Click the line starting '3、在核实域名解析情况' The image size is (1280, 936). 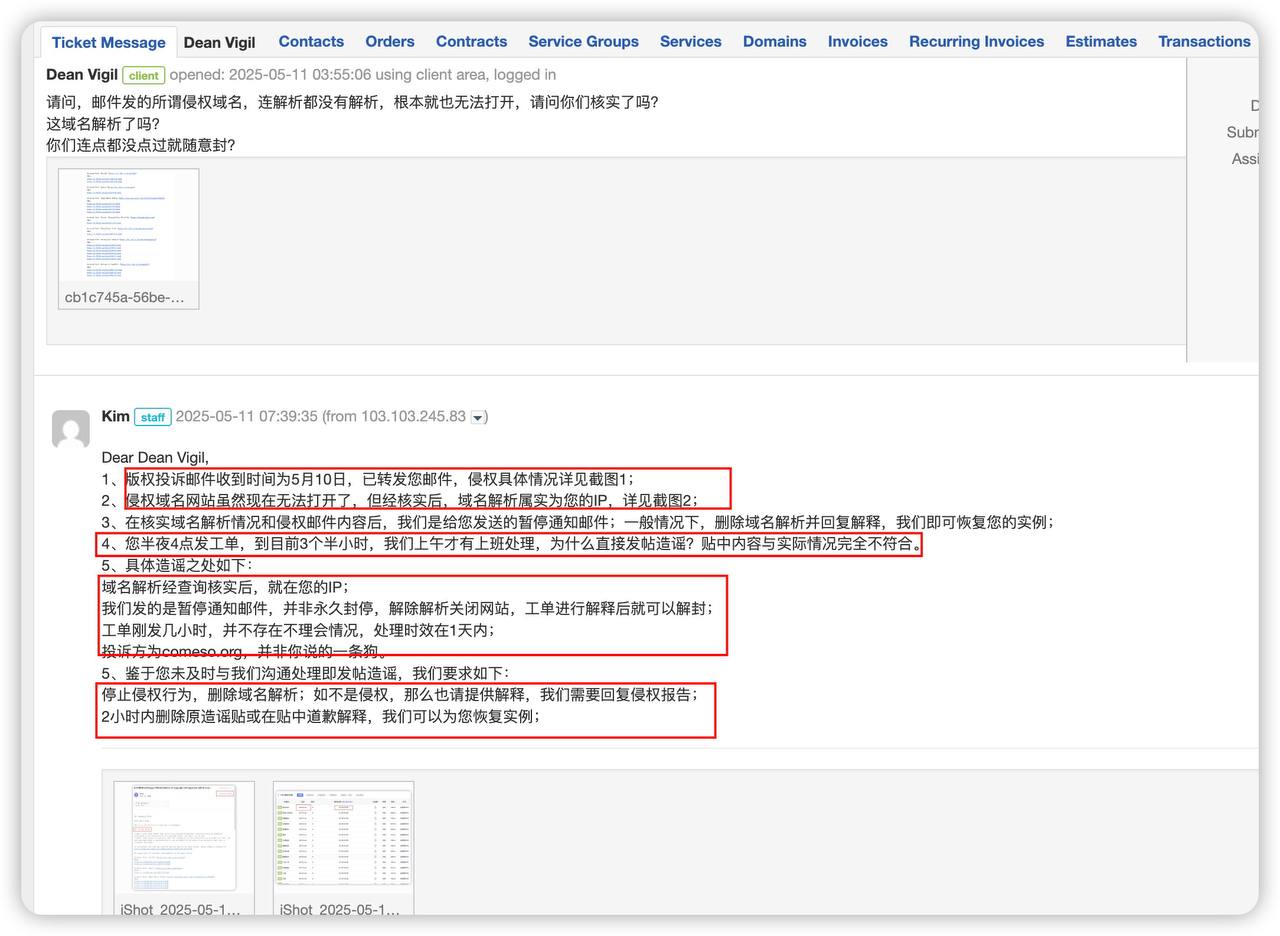coord(577,522)
